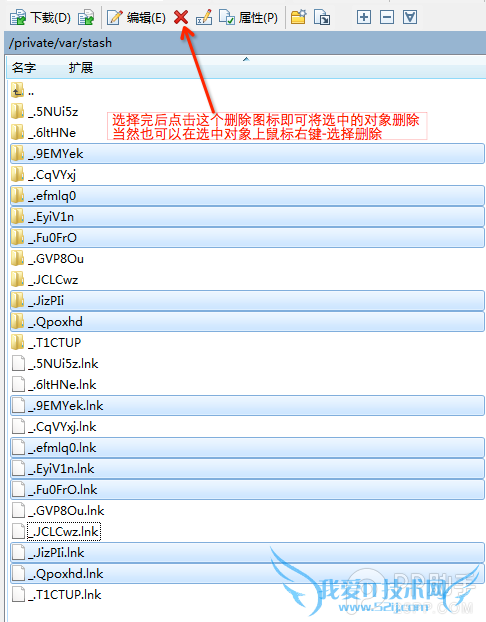The width and height of the screenshot is (486, 622).
Task: Click the red X delete icon
Action: click(x=181, y=17)
